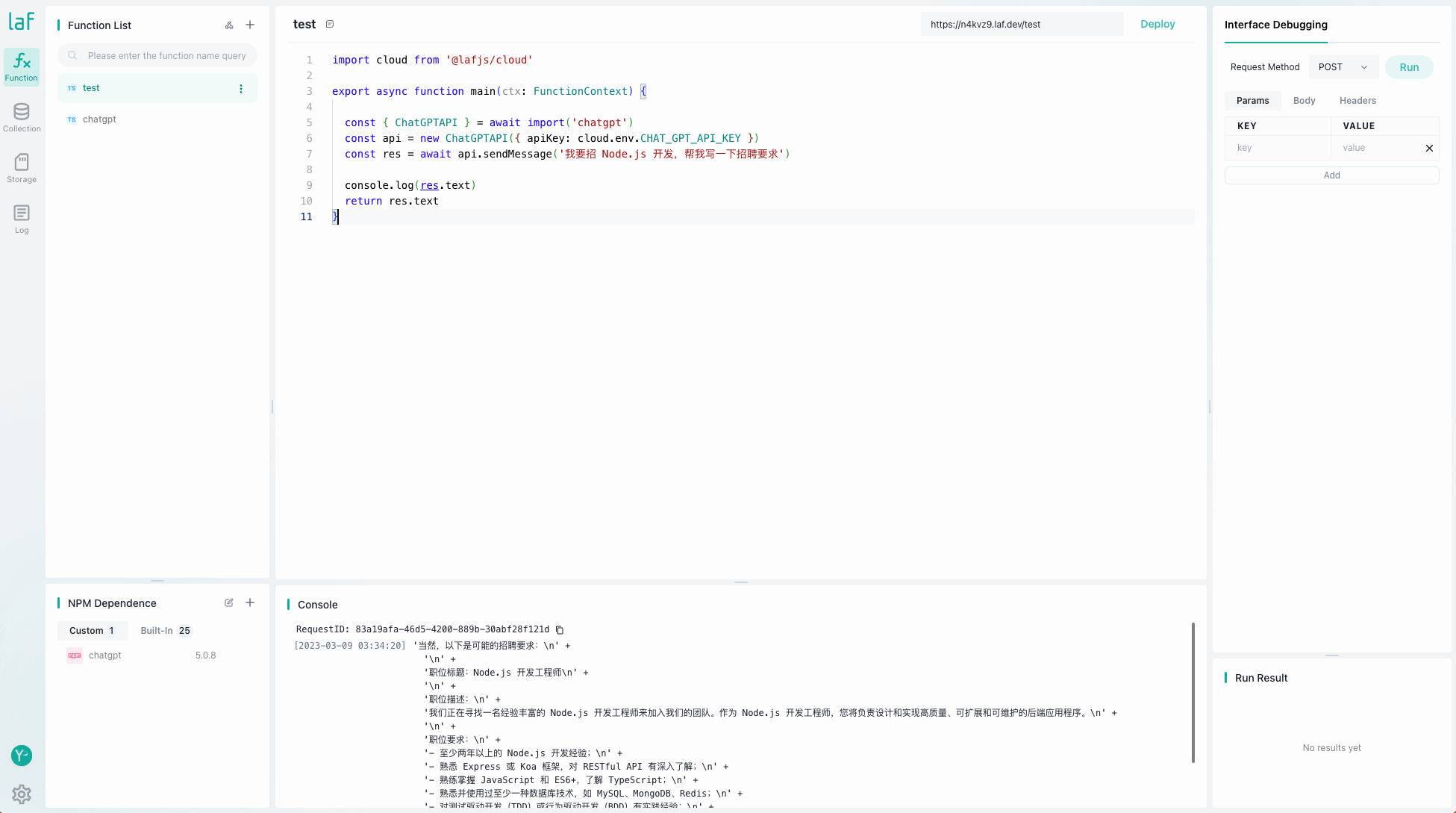Switch to the Body tab
1456x813 pixels.
point(1304,101)
